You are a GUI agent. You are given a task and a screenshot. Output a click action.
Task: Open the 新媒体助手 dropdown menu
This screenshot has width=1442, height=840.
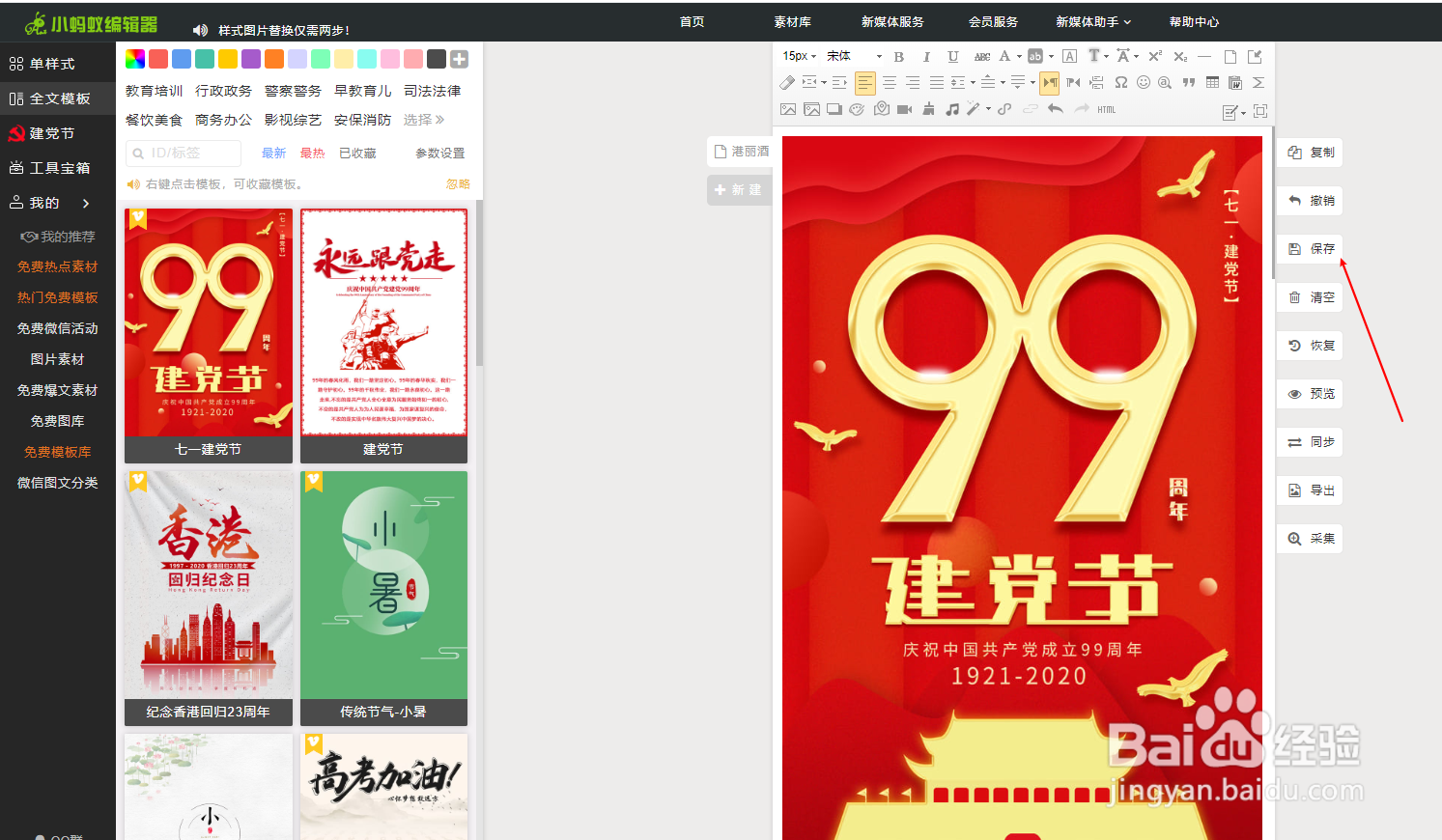click(x=1093, y=21)
